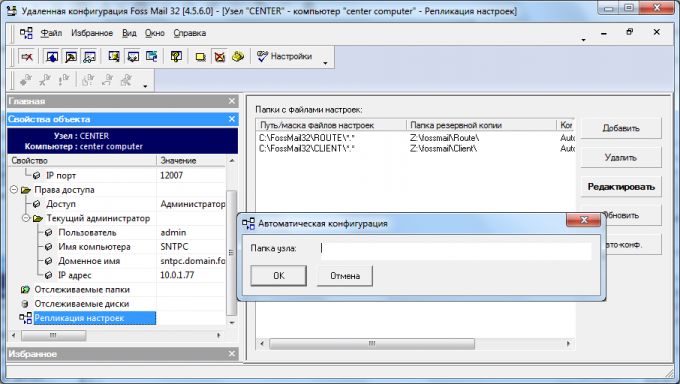Click the Добавить button
This screenshot has width=680, height=384.
[x=621, y=128]
